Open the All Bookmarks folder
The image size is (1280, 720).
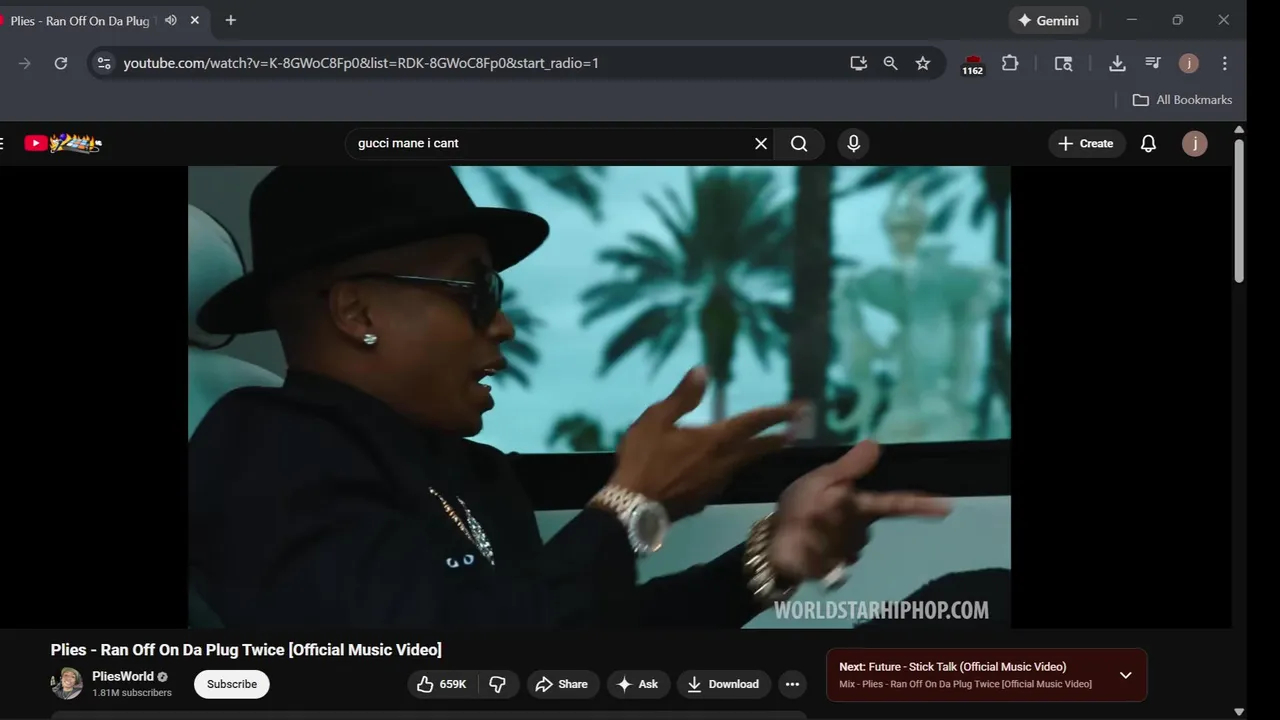point(1182,100)
